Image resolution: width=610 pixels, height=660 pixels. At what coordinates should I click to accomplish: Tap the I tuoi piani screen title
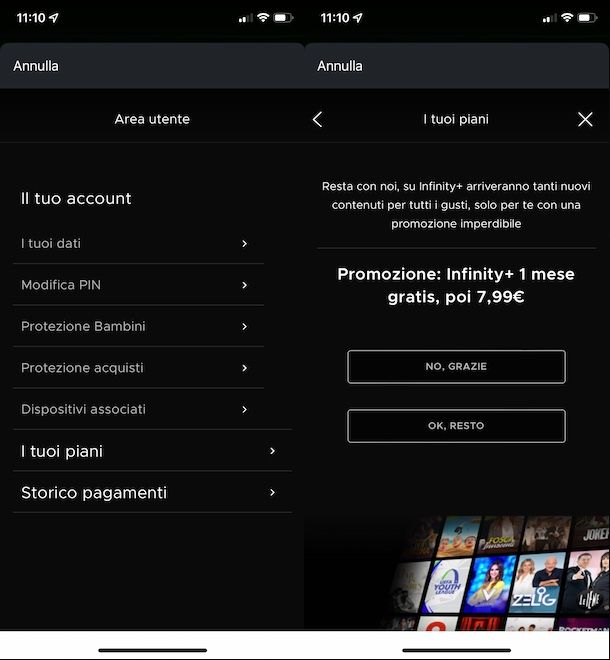point(456,120)
